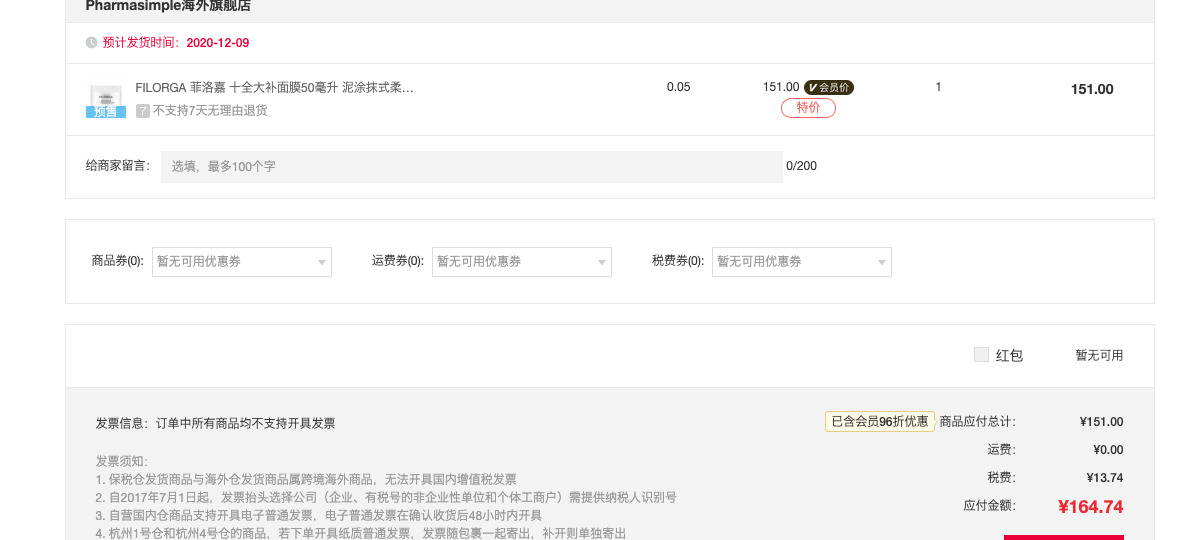Open the 商品券 coupon dropdown
This screenshot has width=1182, height=540.
pos(242,262)
